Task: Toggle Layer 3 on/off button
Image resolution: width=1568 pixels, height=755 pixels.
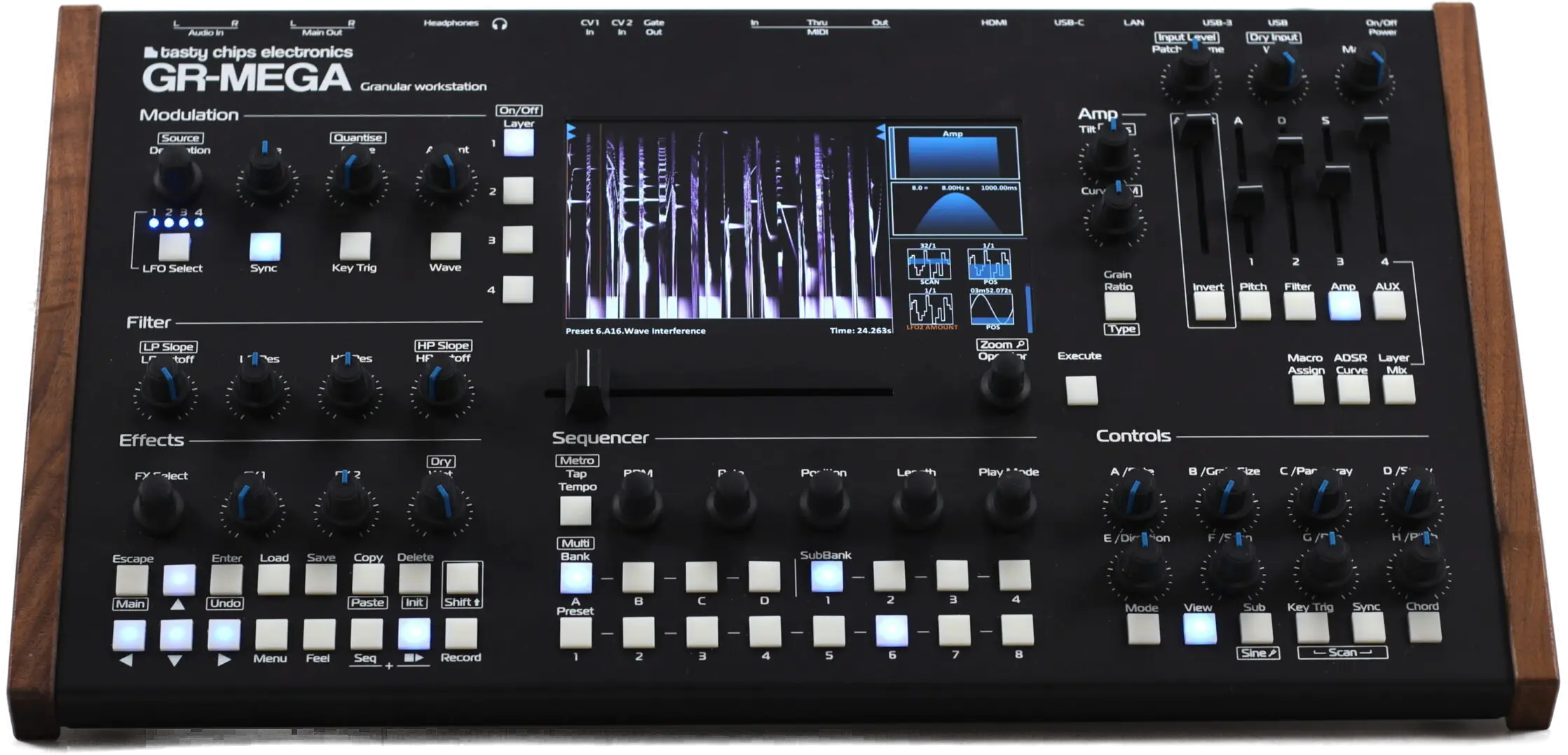Action: (x=518, y=240)
